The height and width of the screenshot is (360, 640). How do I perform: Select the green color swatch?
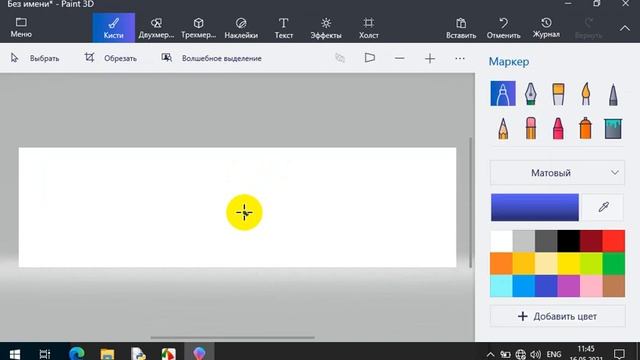[x=613, y=263]
